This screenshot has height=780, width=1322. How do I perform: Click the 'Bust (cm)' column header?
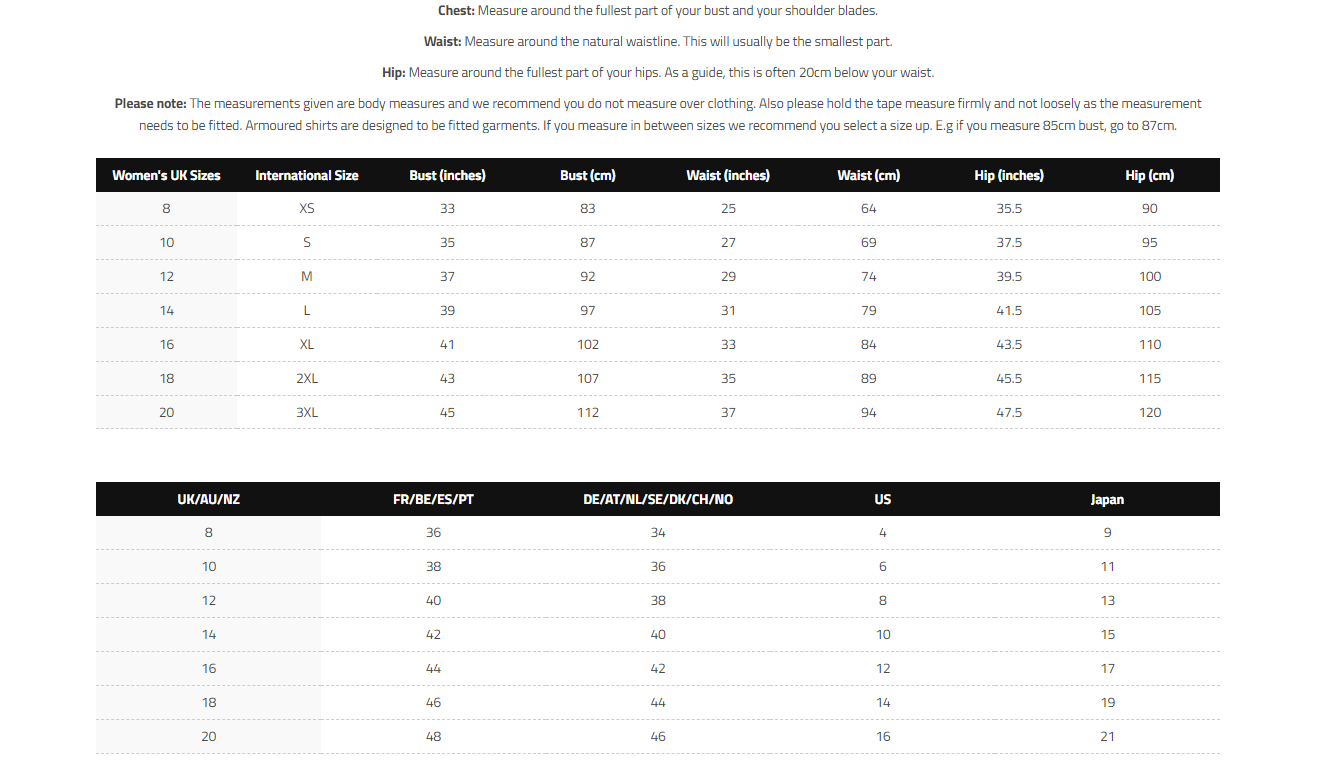coord(588,175)
